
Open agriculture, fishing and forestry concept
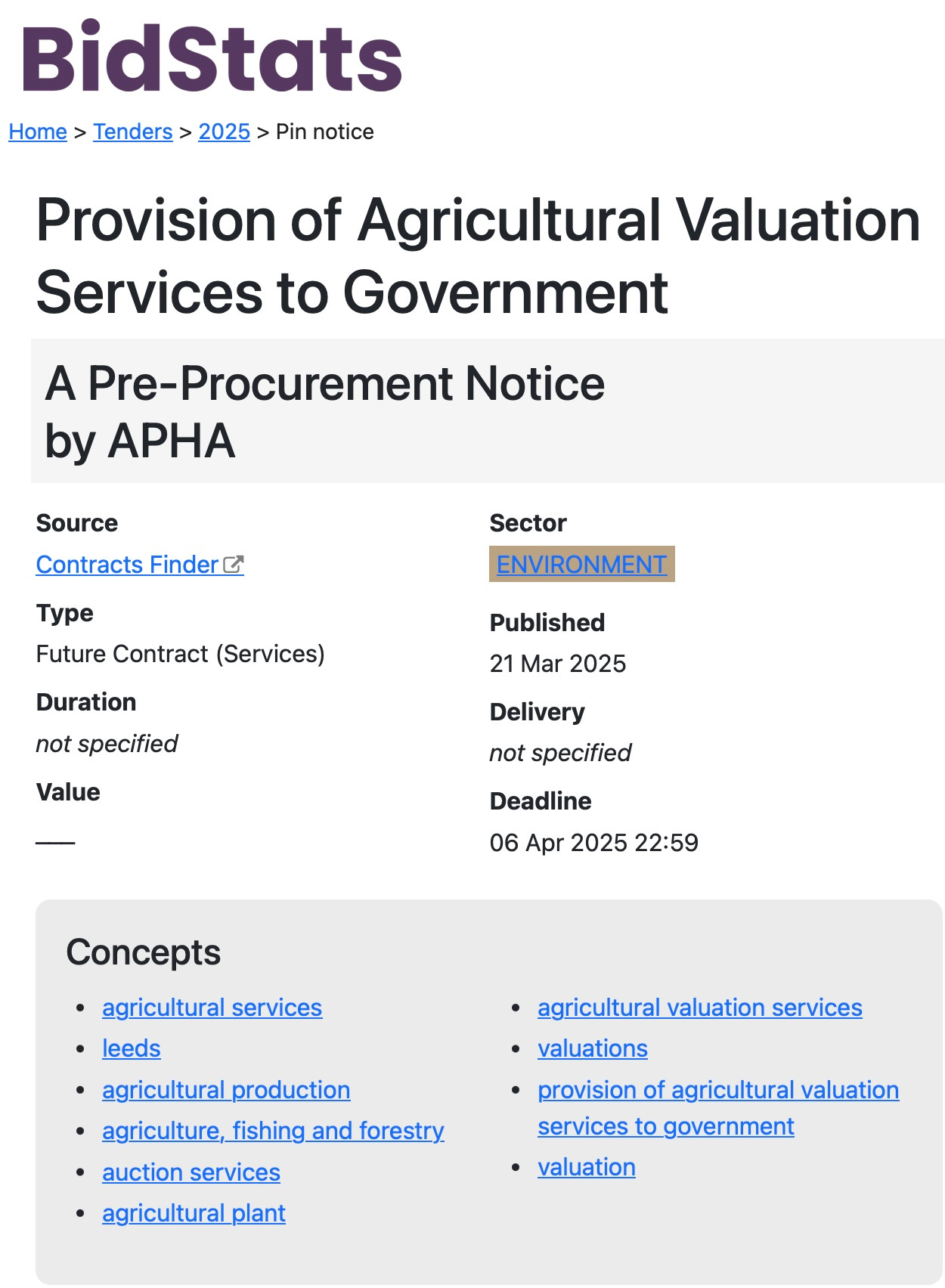(x=273, y=1131)
